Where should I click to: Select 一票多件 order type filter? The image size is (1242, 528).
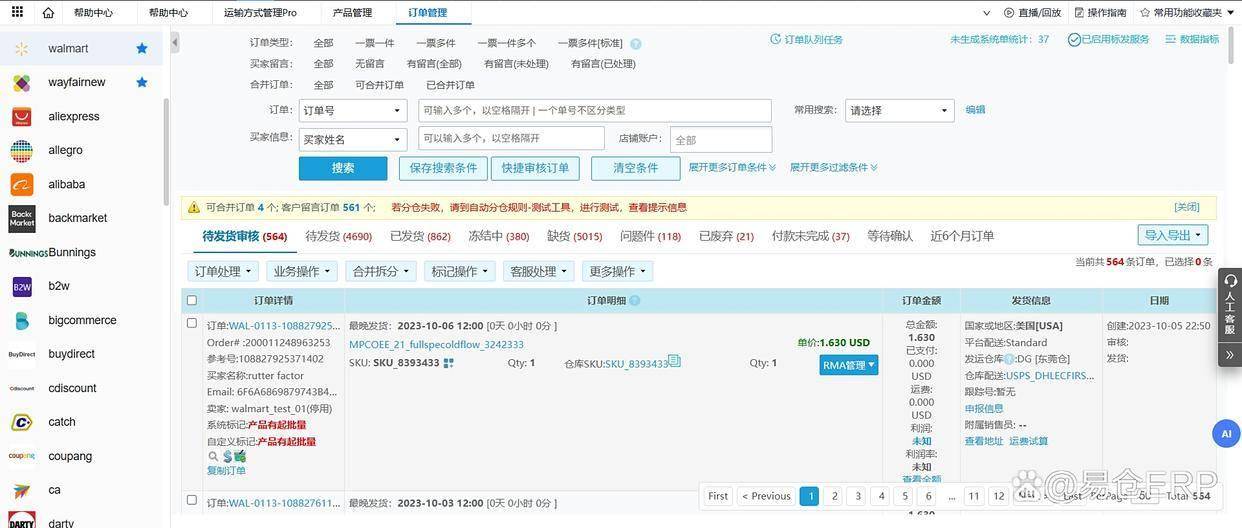pyautogui.click(x=436, y=43)
